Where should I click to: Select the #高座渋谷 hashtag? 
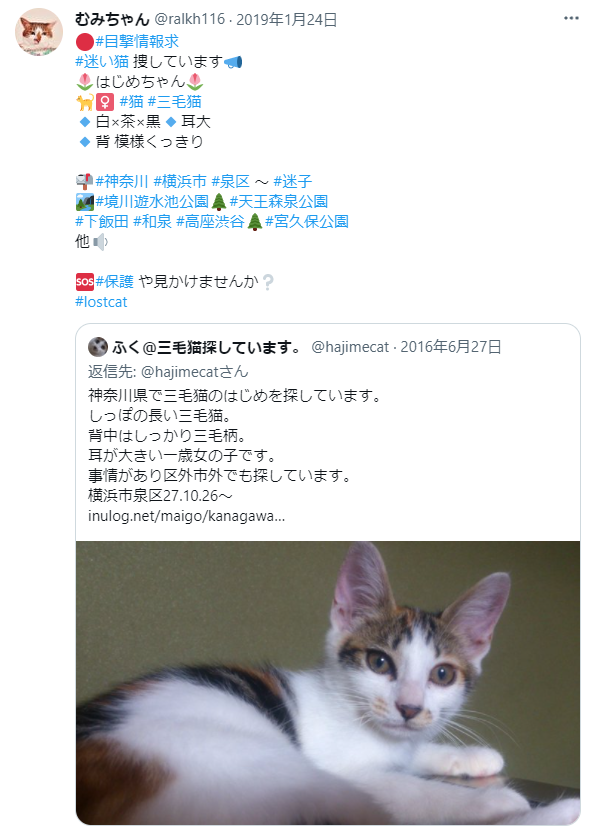(x=210, y=222)
